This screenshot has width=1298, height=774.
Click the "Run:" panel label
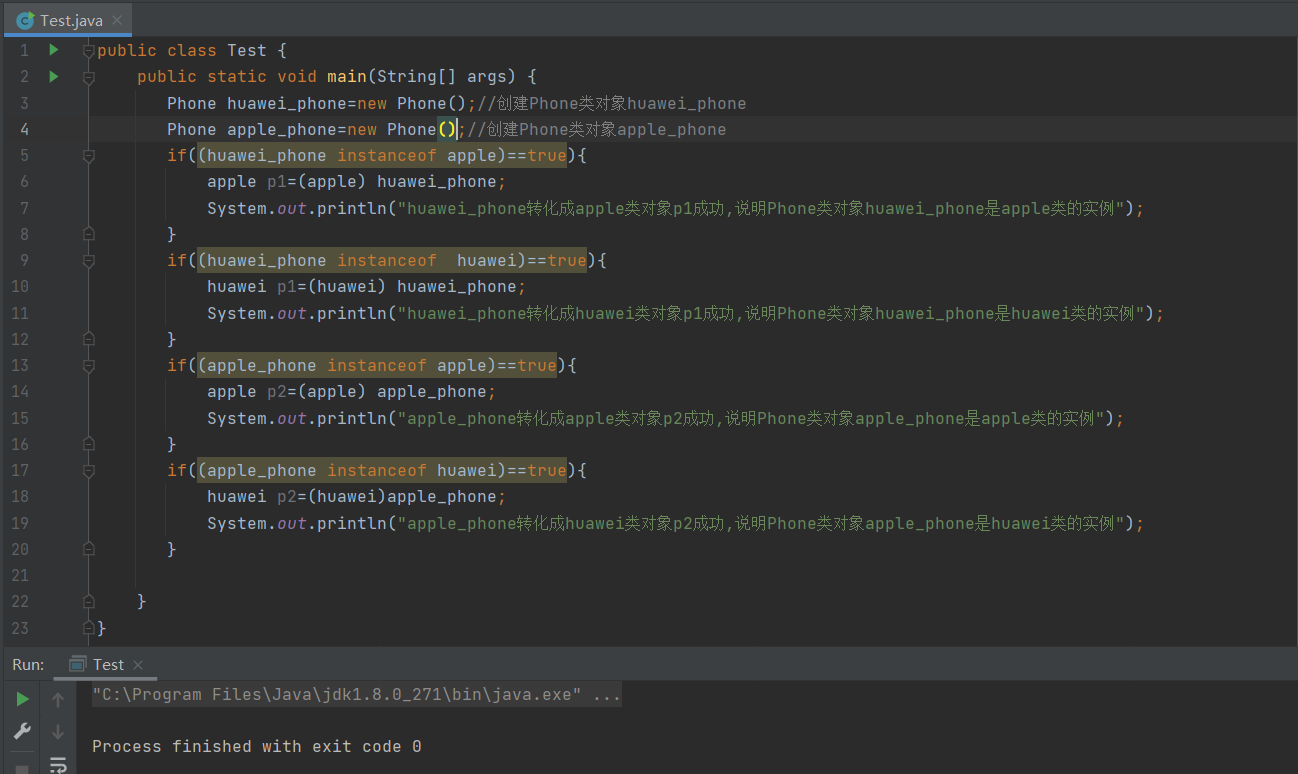tap(28, 665)
